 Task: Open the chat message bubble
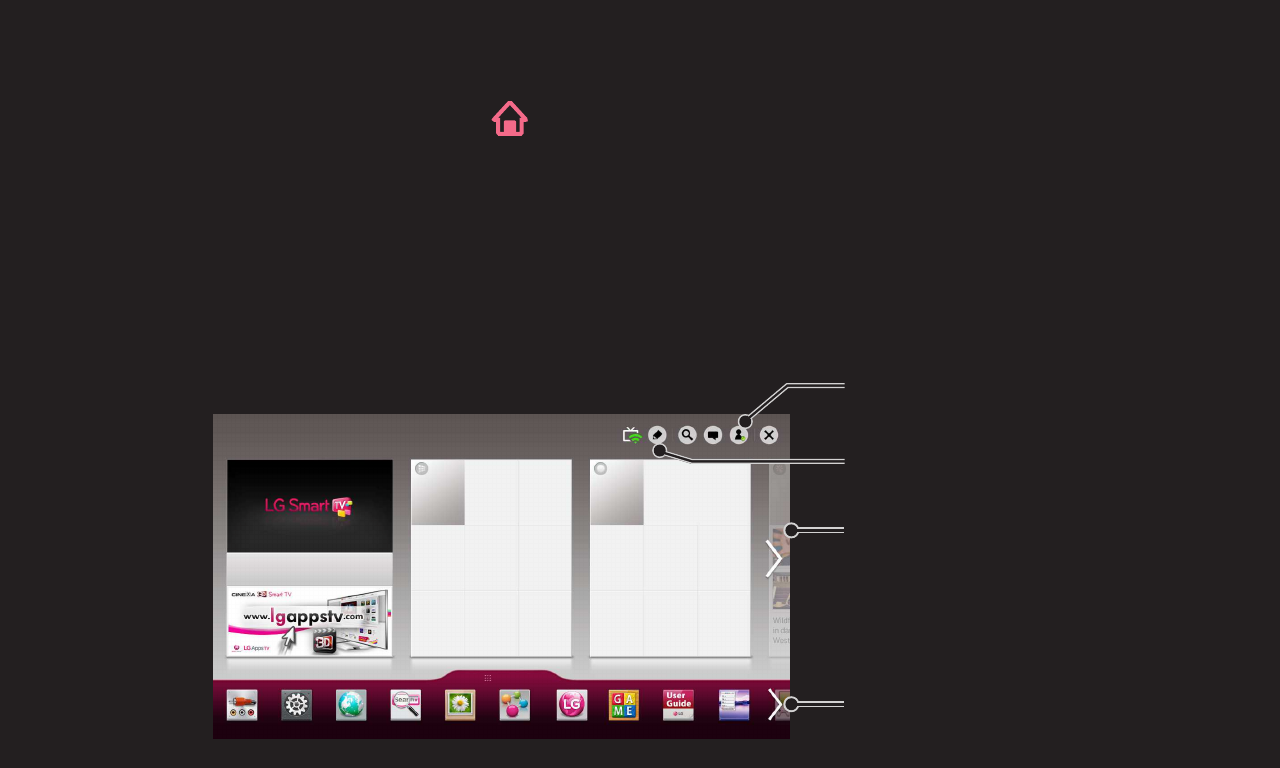(x=712, y=435)
